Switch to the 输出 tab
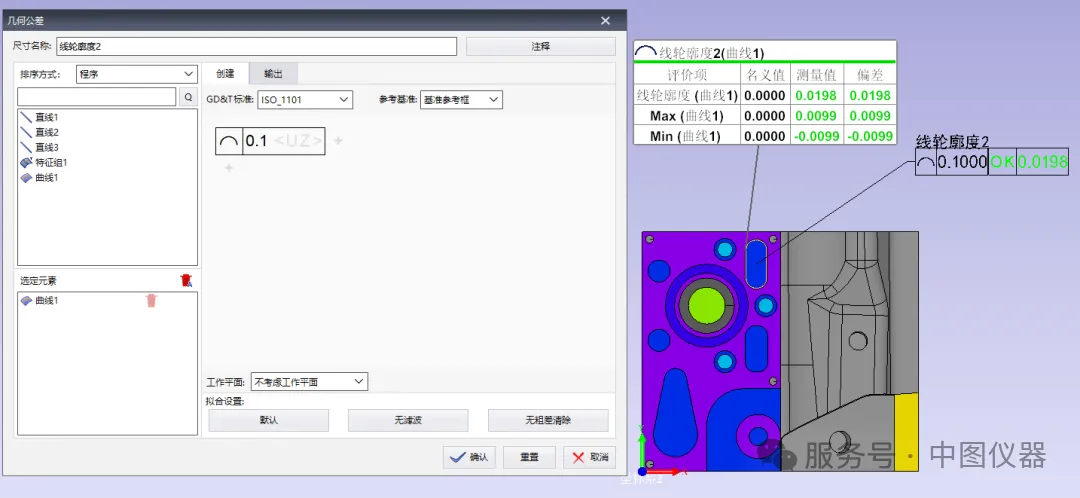This screenshot has height=498, width=1080. click(x=273, y=74)
